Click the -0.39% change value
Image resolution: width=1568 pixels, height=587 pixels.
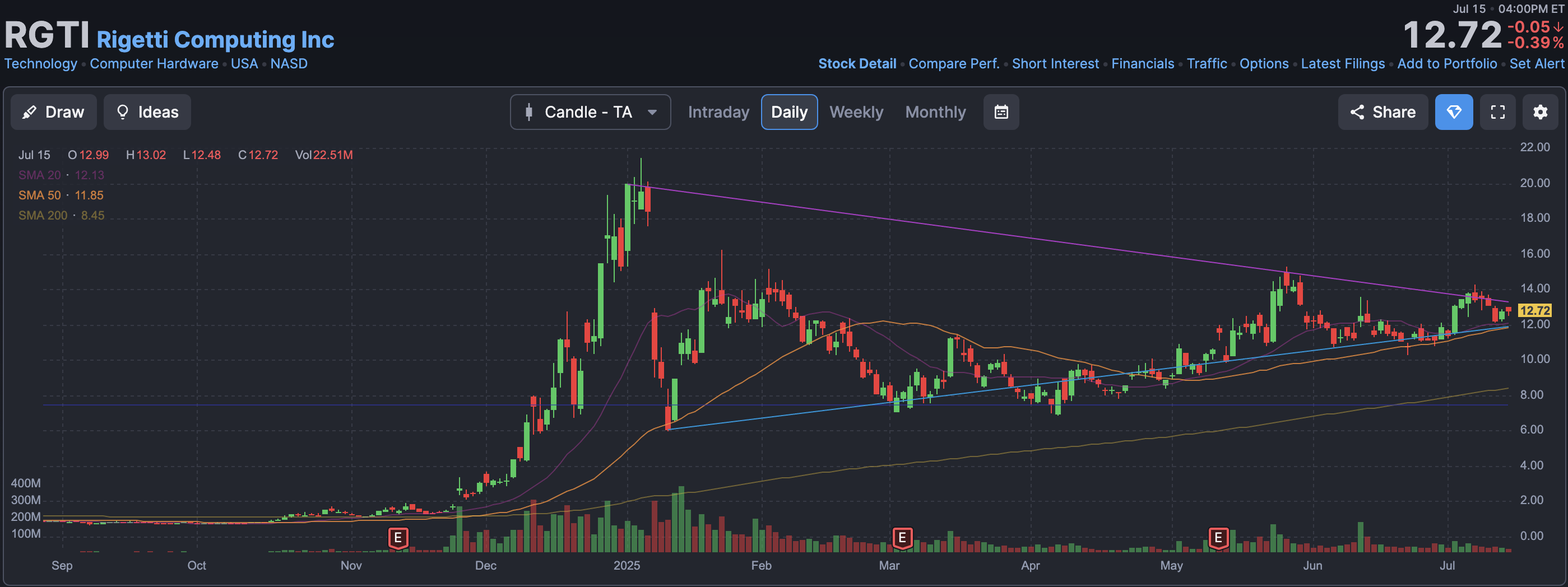pyautogui.click(x=1535, y=43)
